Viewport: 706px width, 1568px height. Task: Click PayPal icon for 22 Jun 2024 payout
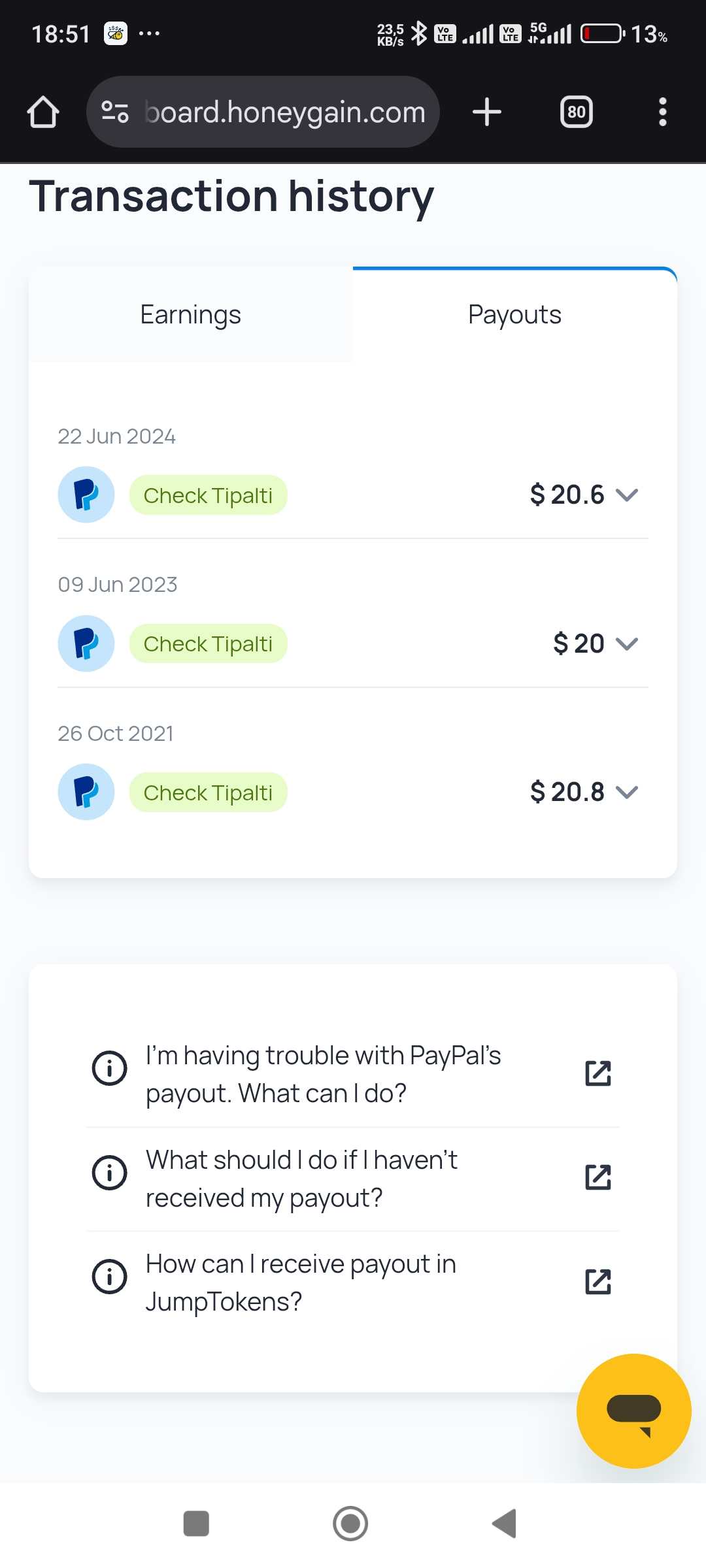86,495
